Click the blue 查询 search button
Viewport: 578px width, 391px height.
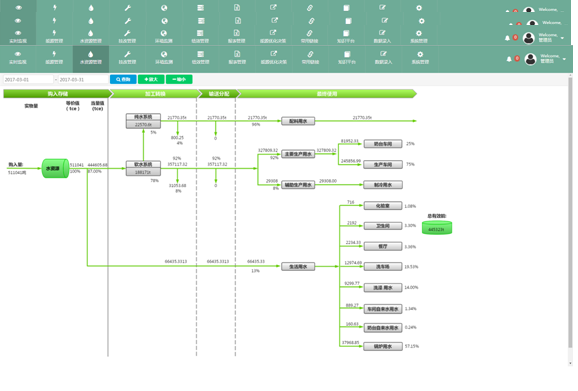click(x=123, y=79)
